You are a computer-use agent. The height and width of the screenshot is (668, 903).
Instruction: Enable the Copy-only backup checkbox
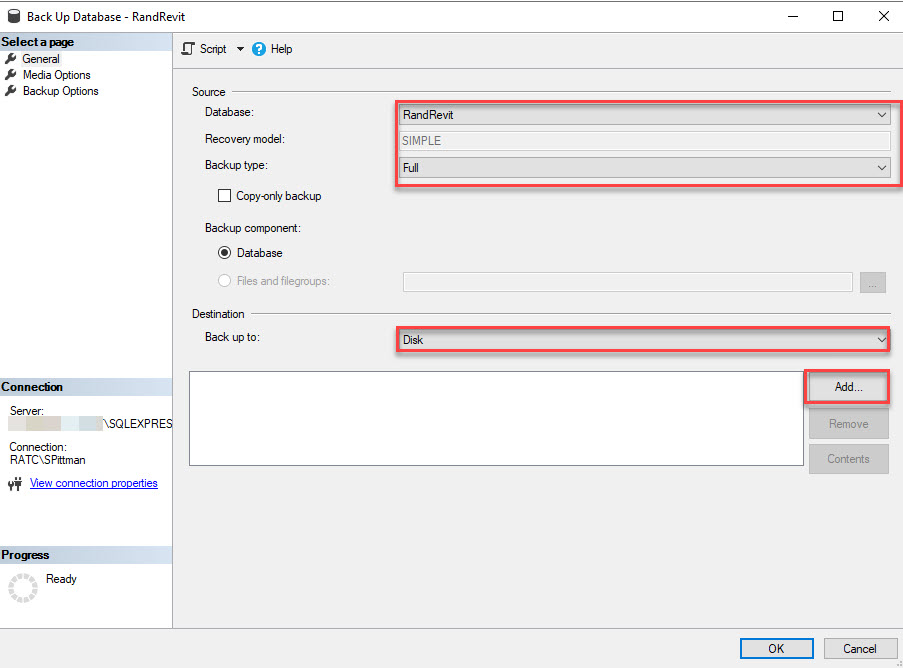coord(224,196)
